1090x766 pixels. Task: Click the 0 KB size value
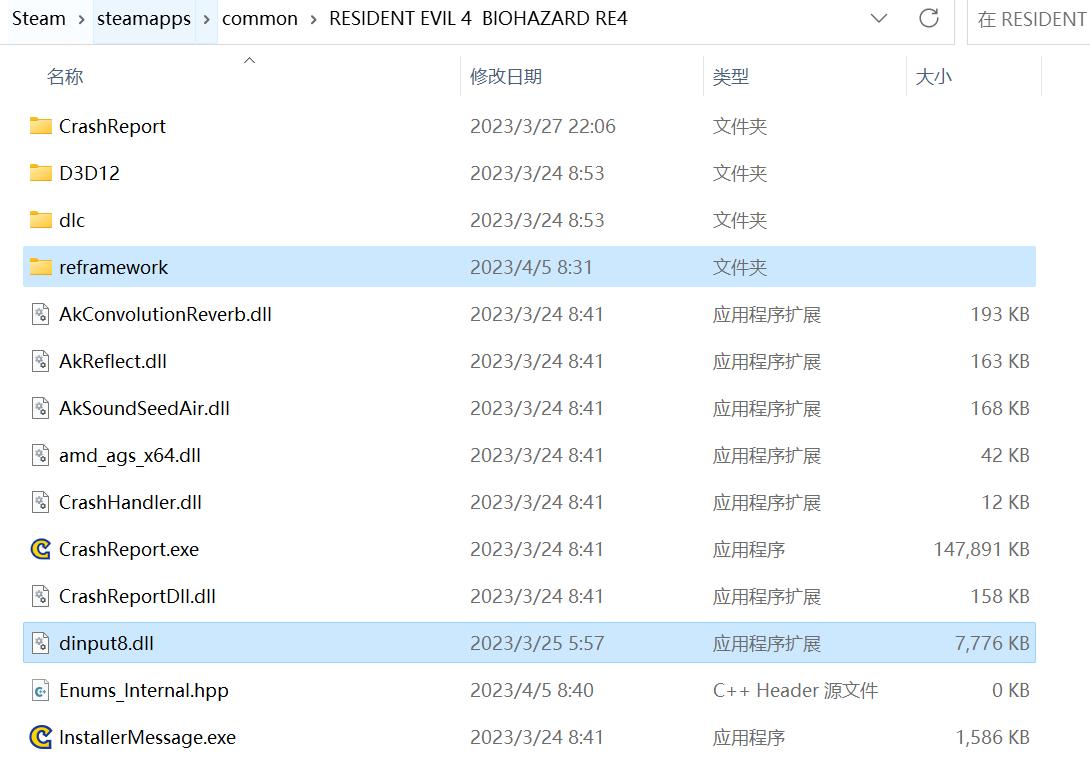coord(1011,690)
